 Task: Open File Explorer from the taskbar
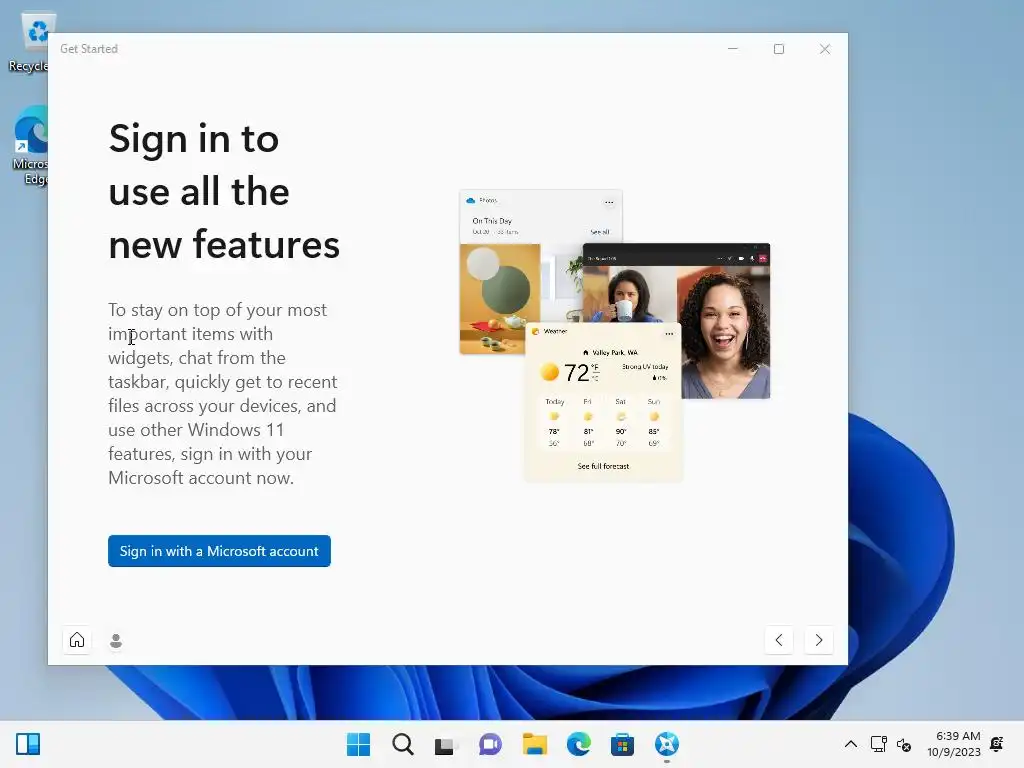click(x=534, y=744)
